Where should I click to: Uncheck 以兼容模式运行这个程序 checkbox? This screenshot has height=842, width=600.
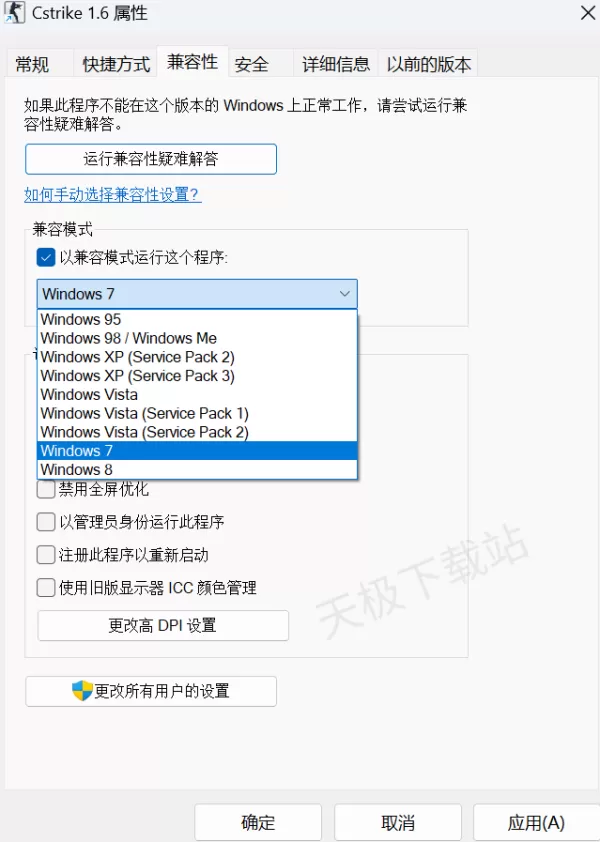click(x=46, y=258)
